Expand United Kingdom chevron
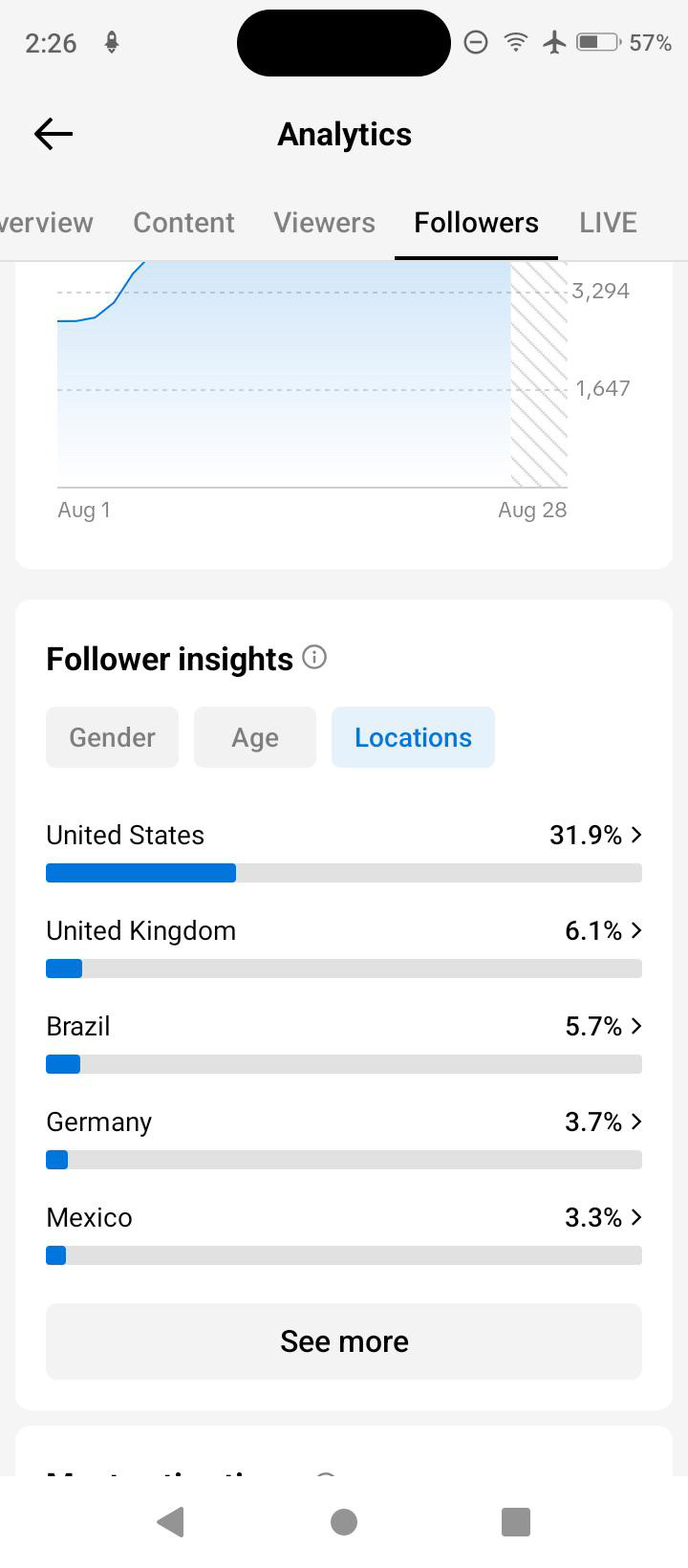688x1568 pixels. [637, 930]
